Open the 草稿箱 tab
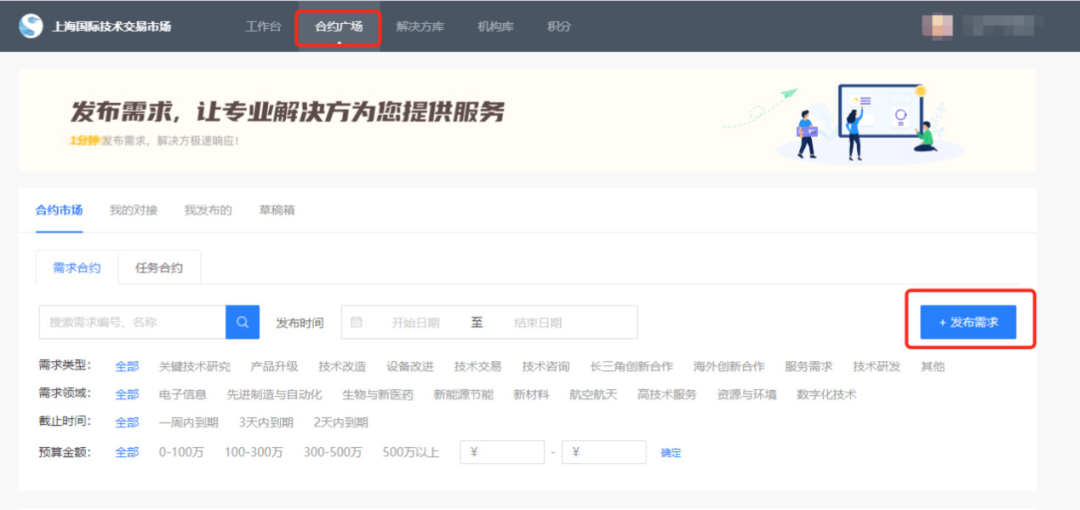 click(x=276, y=210)
